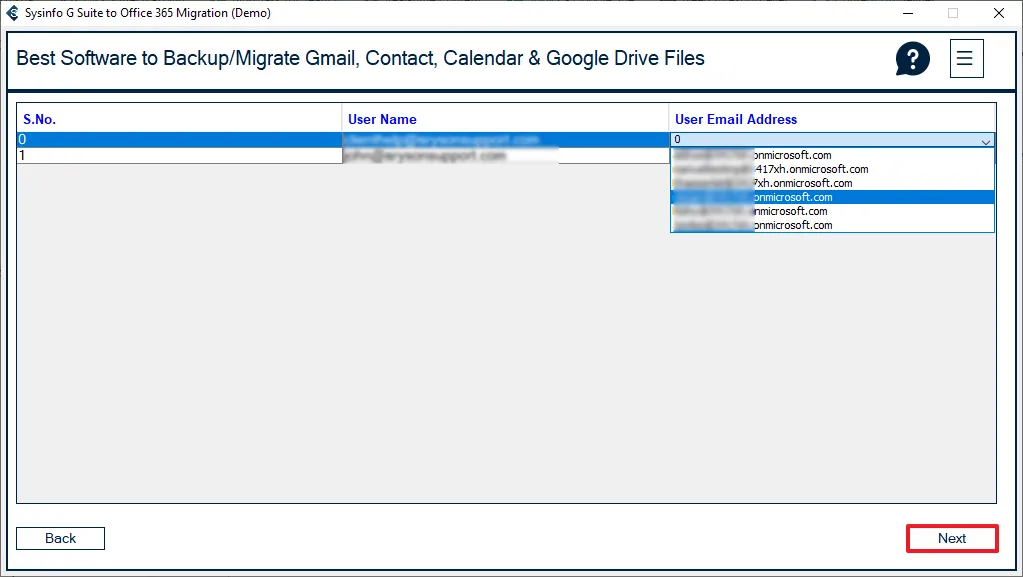The image size is (1023, 577).
Task: Click the Next button
Action: click(952, 538)
